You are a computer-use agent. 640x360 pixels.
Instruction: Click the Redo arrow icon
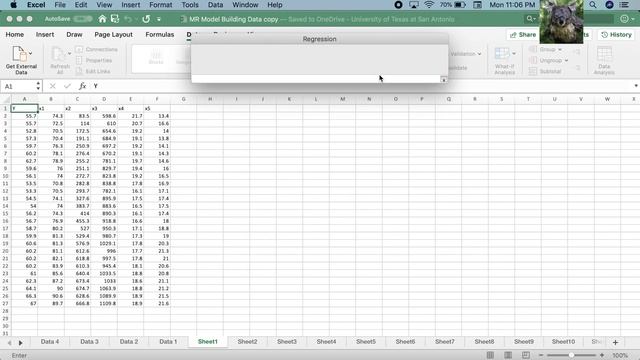coord(146,19)
